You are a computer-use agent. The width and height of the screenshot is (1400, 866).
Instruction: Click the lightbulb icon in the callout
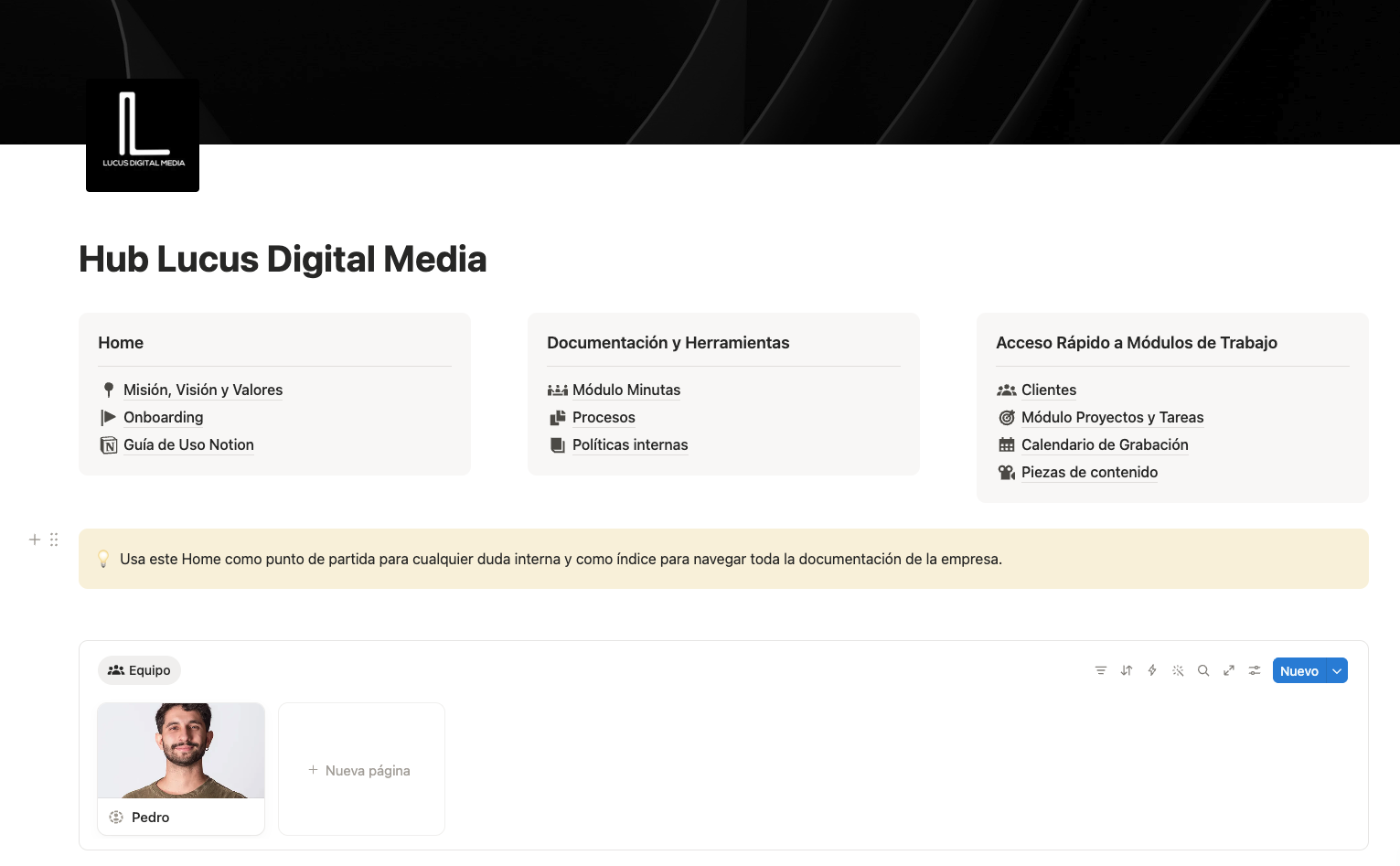[103, 559]
